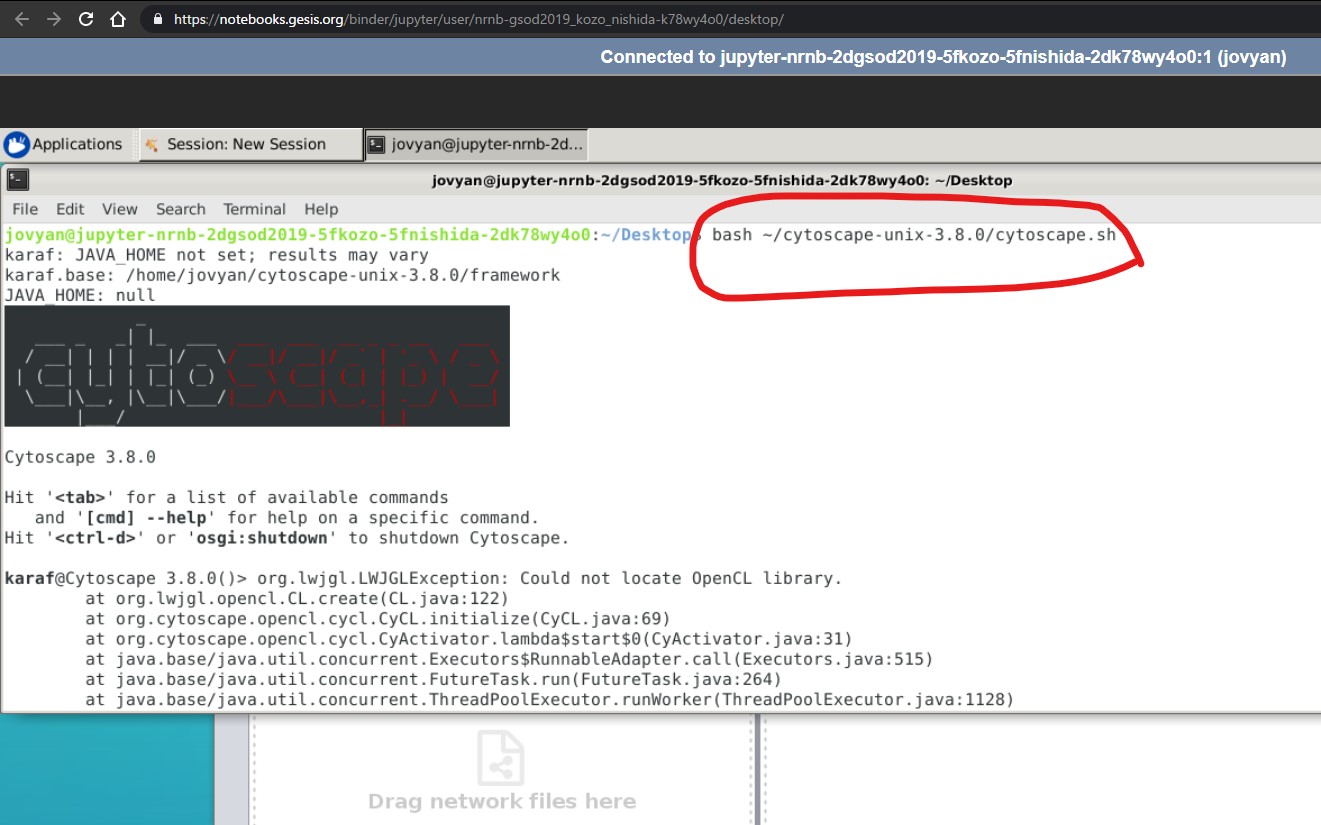Screen dimensions: 1321x825
Task: Click the 'JAVA_HOME: null' line
Action: point(80,295)
